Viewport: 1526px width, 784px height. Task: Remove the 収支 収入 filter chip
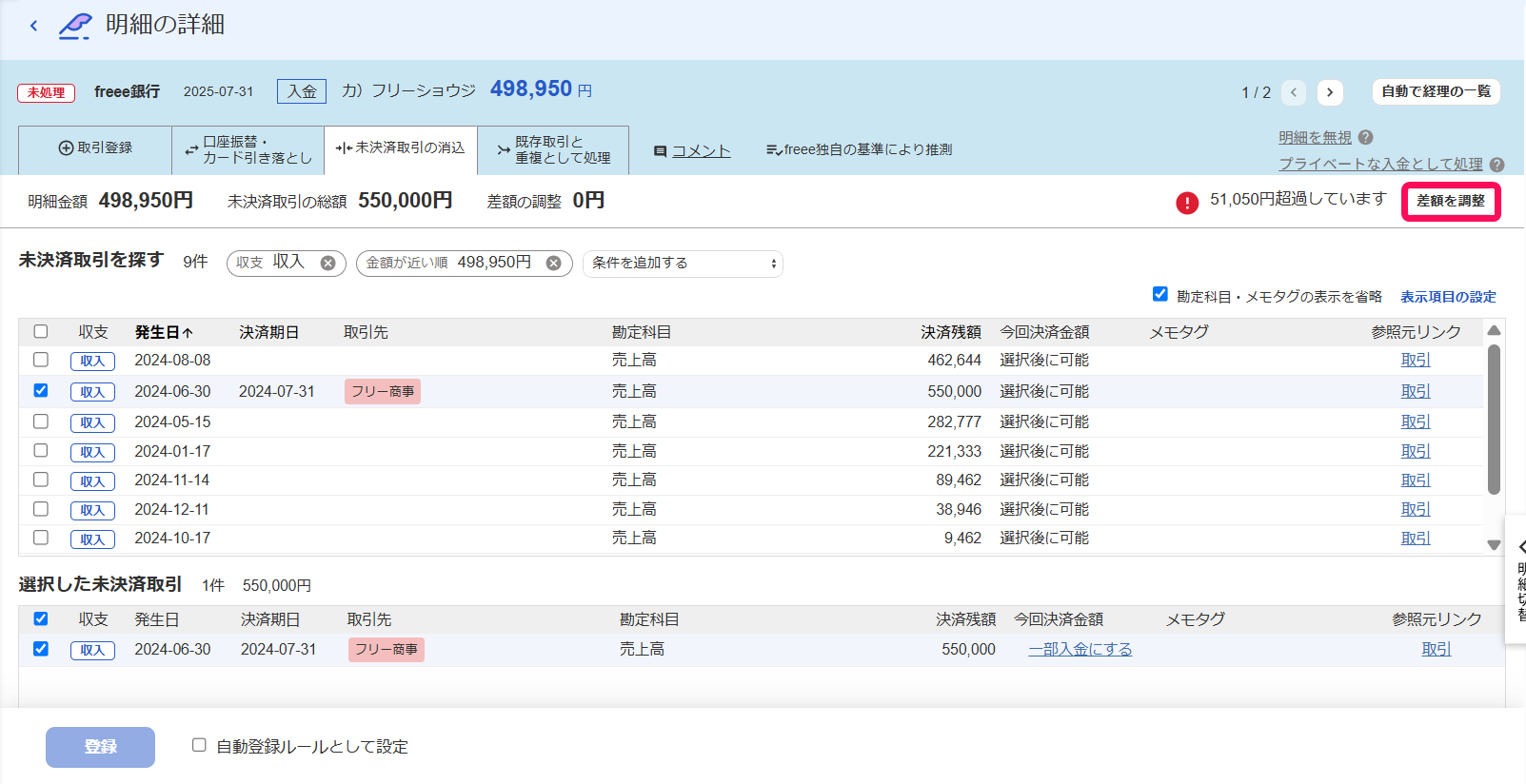(327, 263)
